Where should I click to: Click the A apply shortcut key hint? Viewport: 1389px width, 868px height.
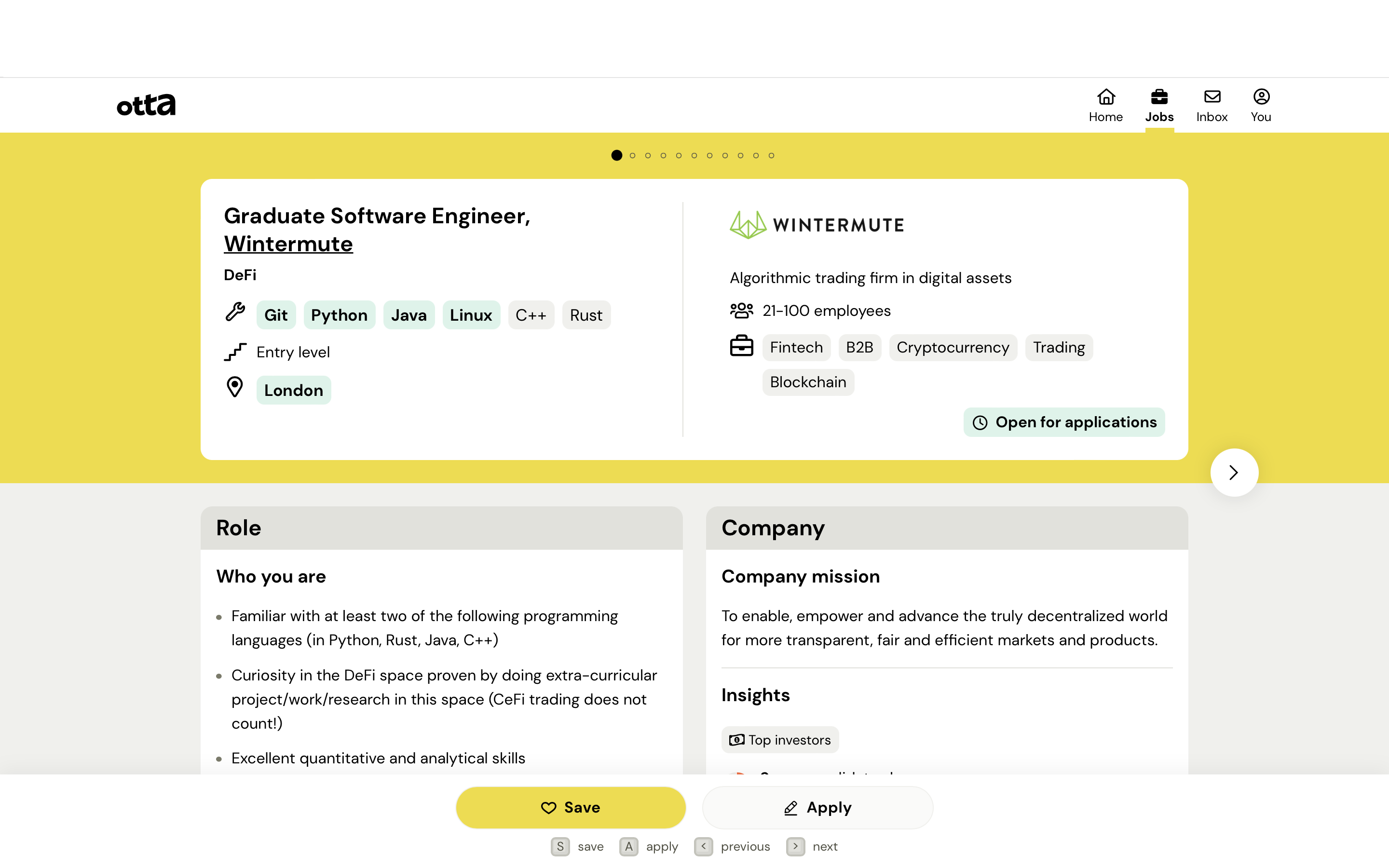pyautogui.click(x=628, y=846)
